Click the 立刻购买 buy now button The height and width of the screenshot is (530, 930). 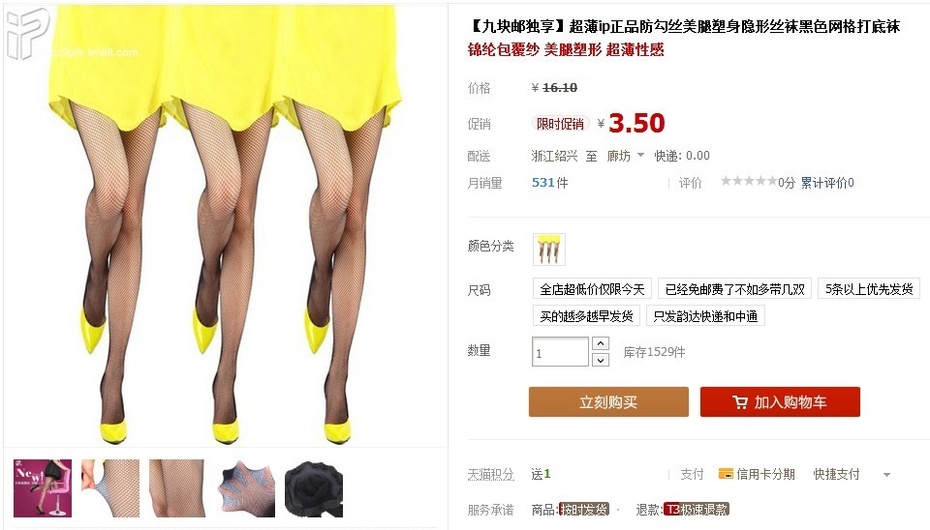[609, 402]
